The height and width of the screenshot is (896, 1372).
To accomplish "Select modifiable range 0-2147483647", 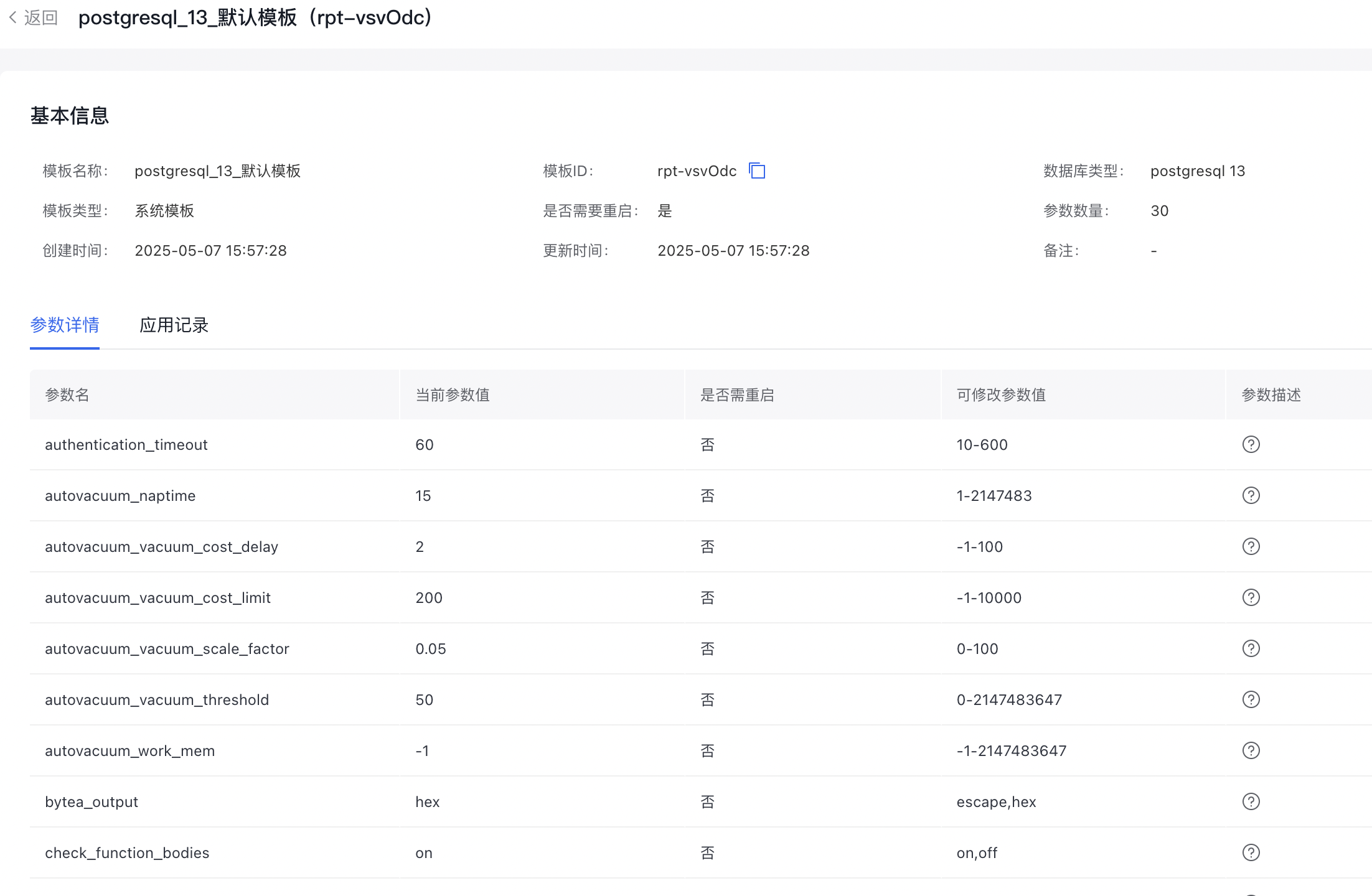I will (1009, 700).
